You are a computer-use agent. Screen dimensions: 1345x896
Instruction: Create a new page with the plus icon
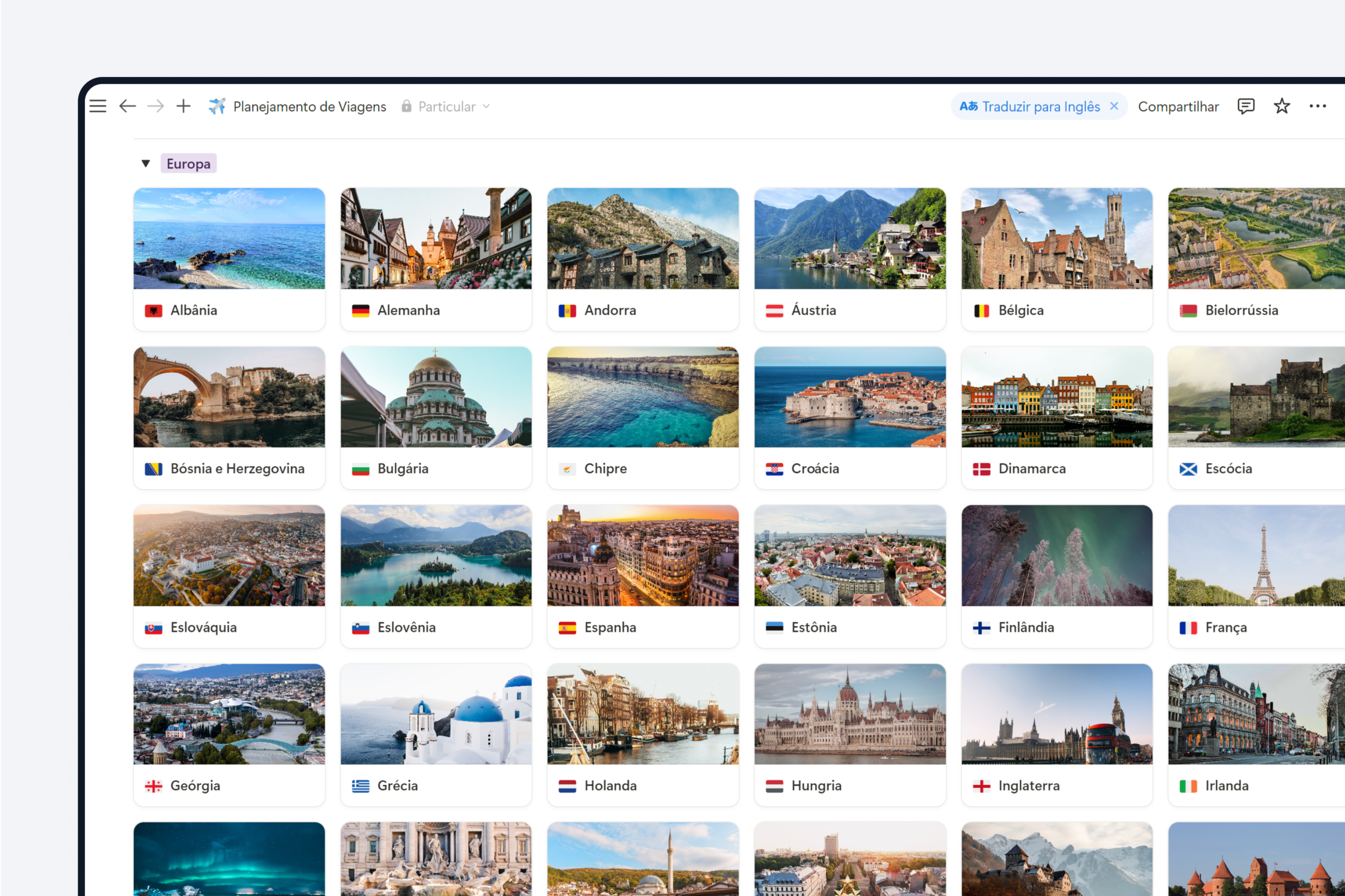point(183,106)
